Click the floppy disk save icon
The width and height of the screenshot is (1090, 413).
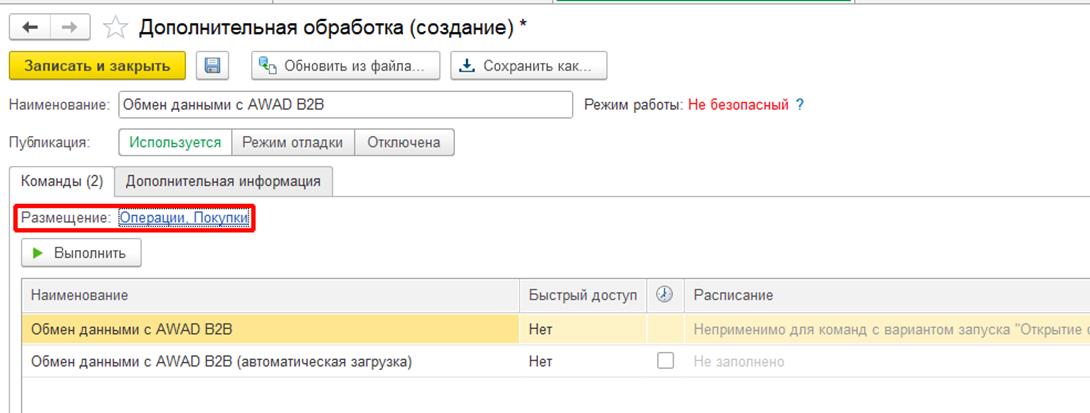point(212,66)
